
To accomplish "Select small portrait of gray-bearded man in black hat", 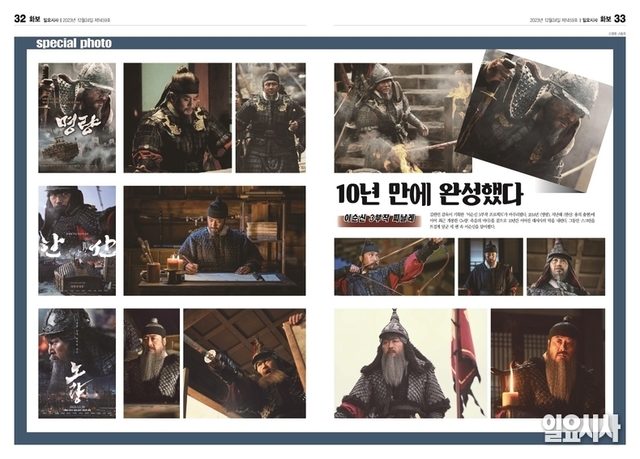I will 152,363.
